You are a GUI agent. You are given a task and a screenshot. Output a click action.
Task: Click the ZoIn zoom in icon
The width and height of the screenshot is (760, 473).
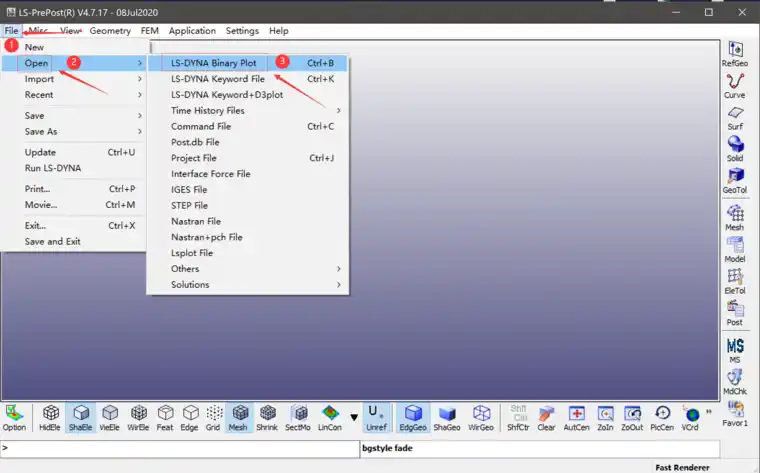[x=605, y=418]
